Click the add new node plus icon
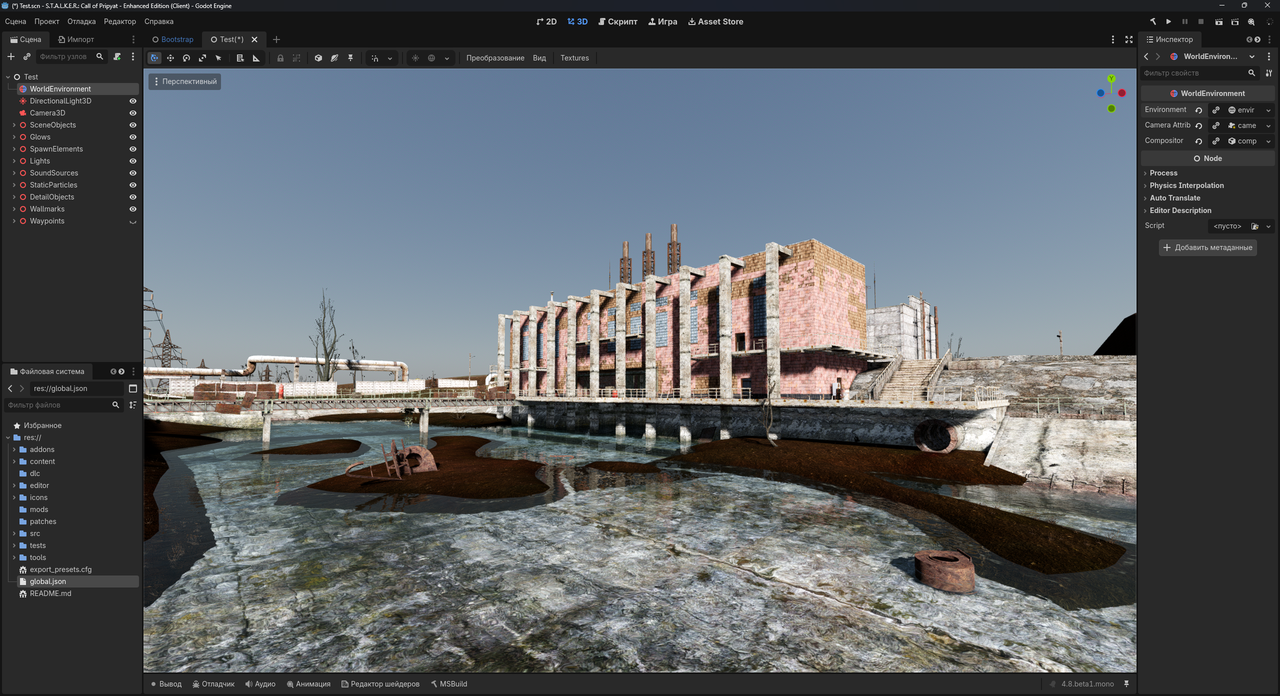The width and height of the screenshot is (1280, 696). pos(11,57)
